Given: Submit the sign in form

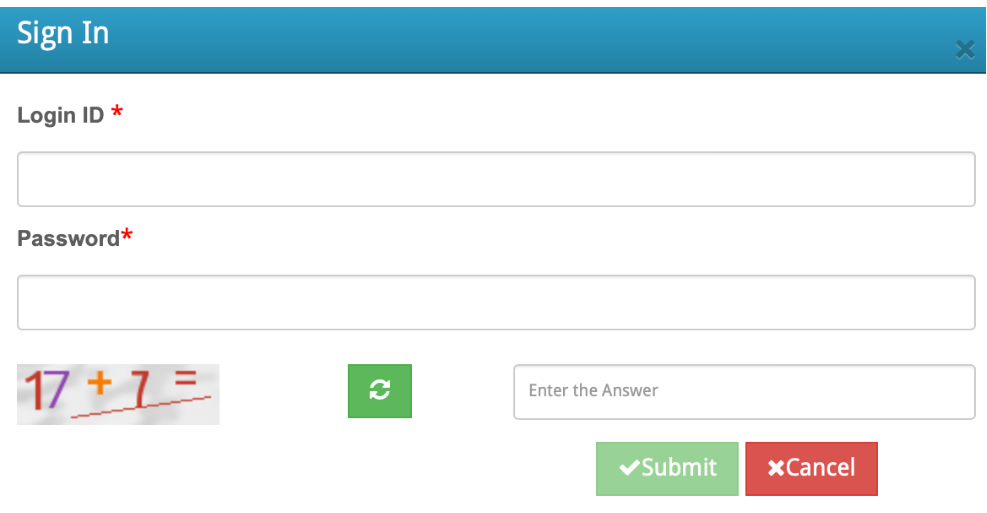Looking at the screenshot, I should tap(667, 468).
